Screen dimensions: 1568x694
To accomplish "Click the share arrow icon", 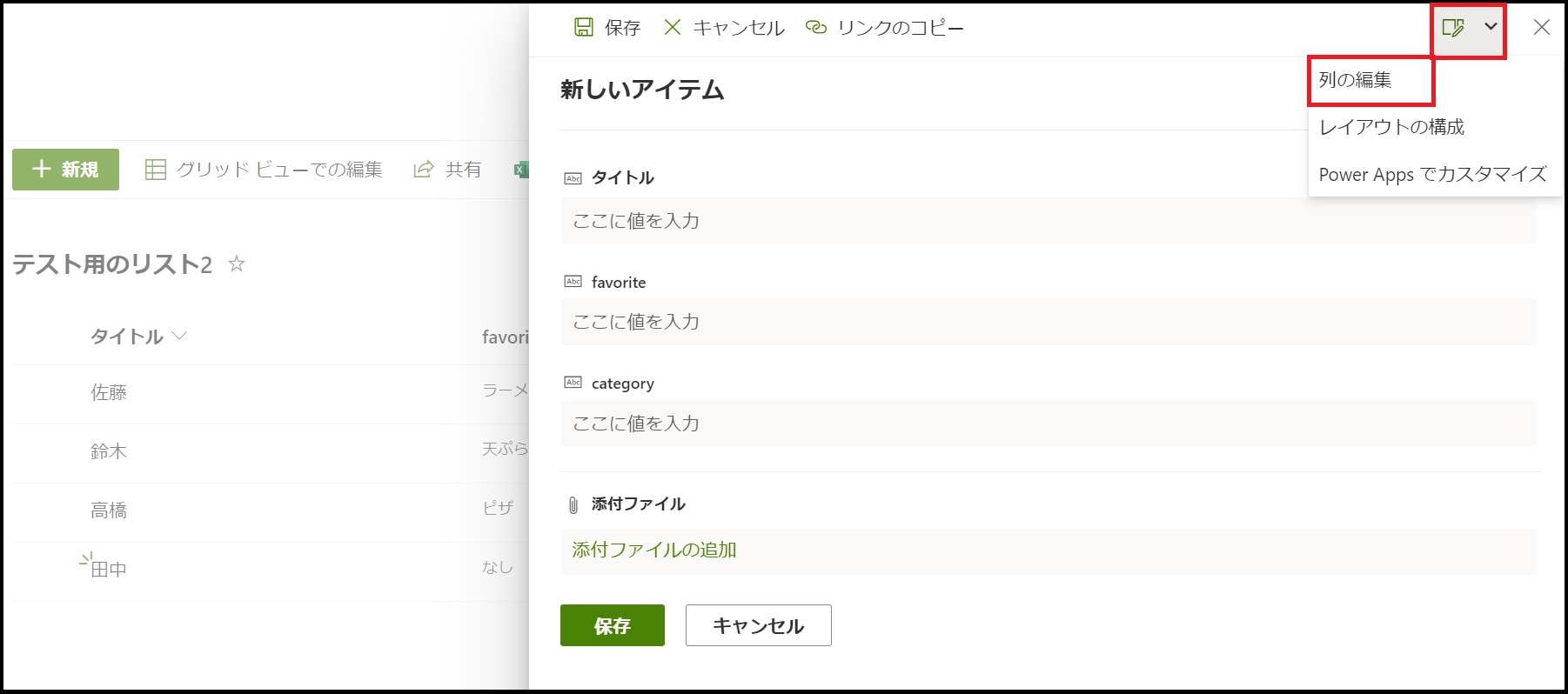I will pyautogui.click(x=423, y=170).
